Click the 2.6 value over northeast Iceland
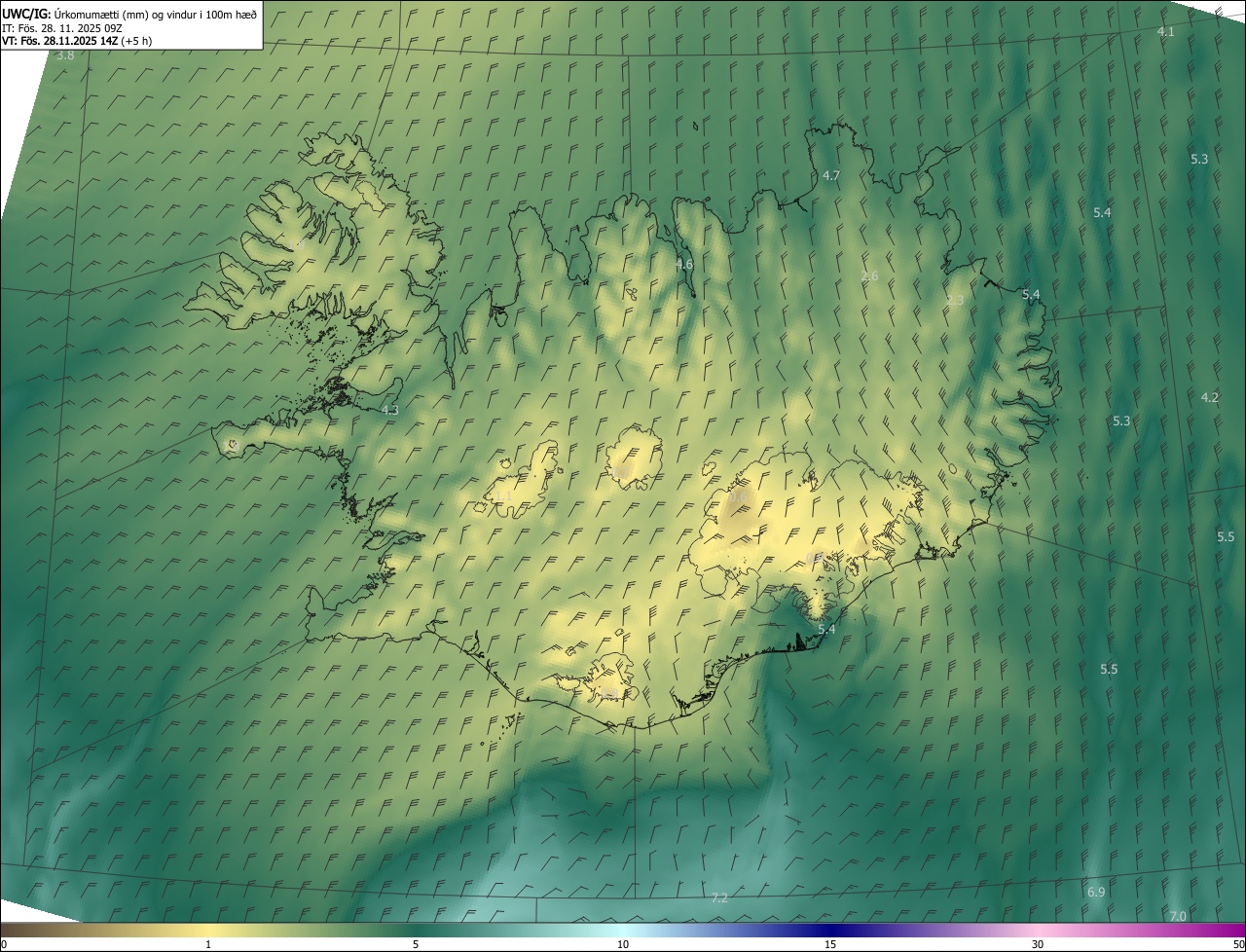The width and height of the screenshot is (1246, 952). point(869,276)
